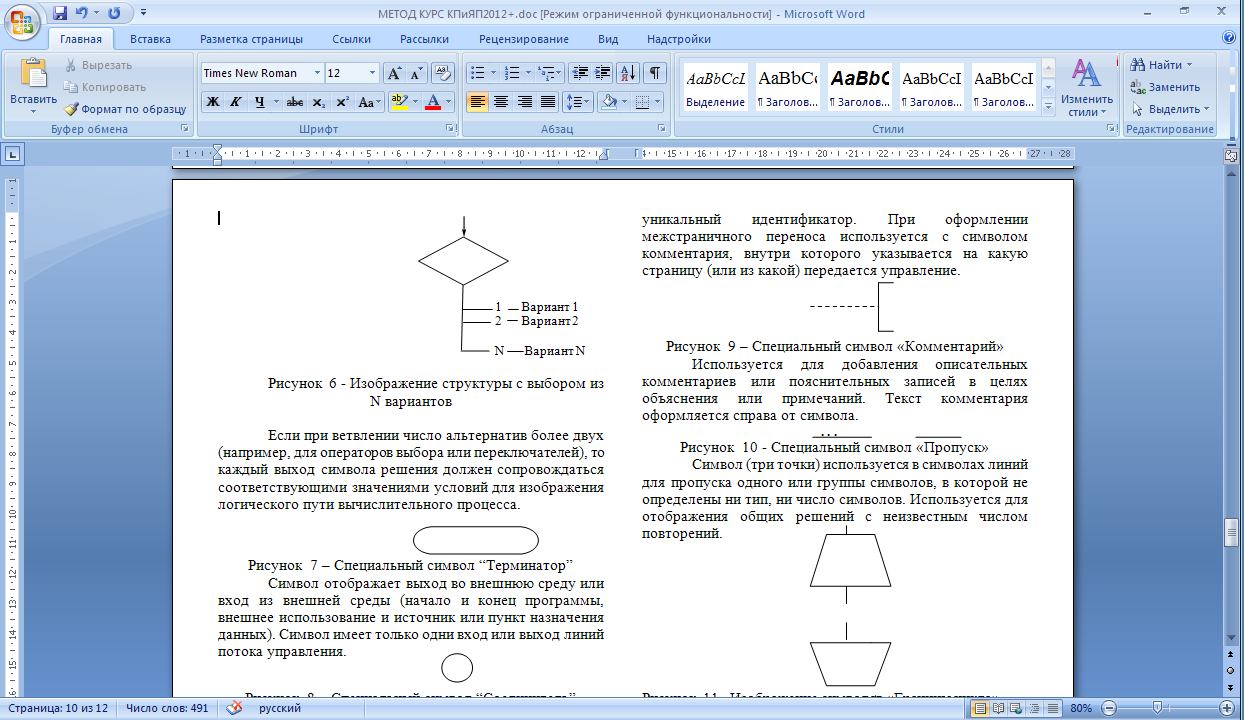
Task: Toggle show paragraph marks (¶)
Action: pyautogui.click(x=654, y=73)
